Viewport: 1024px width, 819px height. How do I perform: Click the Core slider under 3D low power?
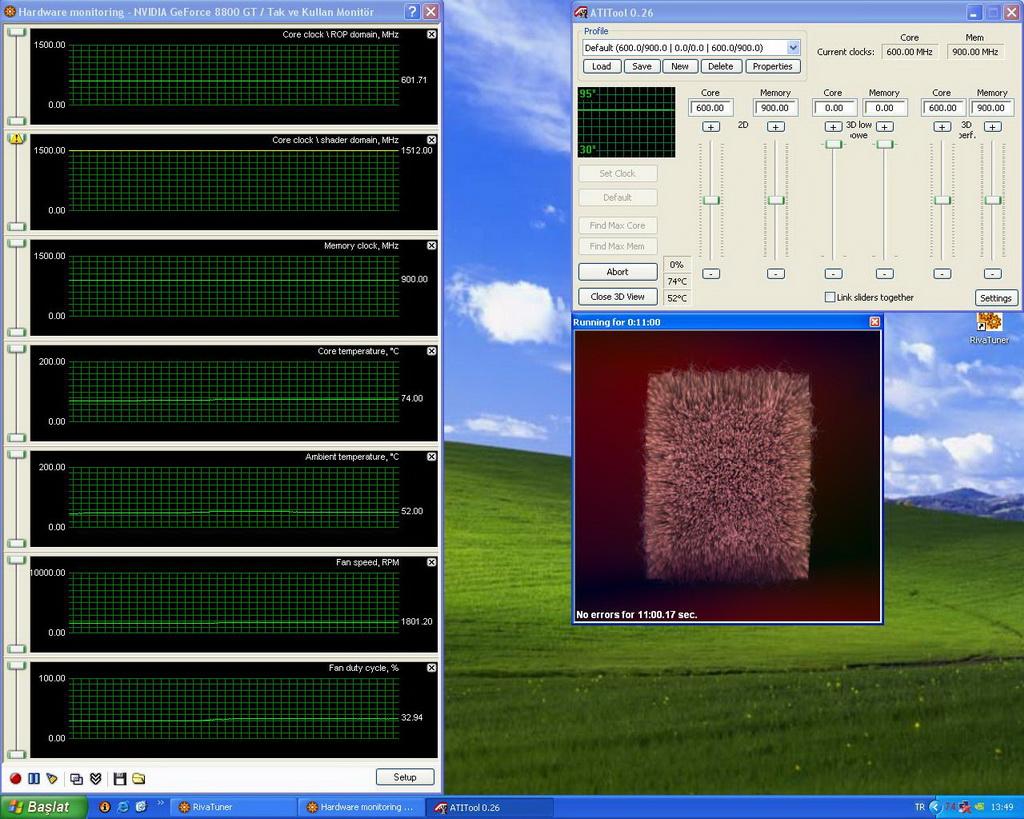click(x=833, y=145)
